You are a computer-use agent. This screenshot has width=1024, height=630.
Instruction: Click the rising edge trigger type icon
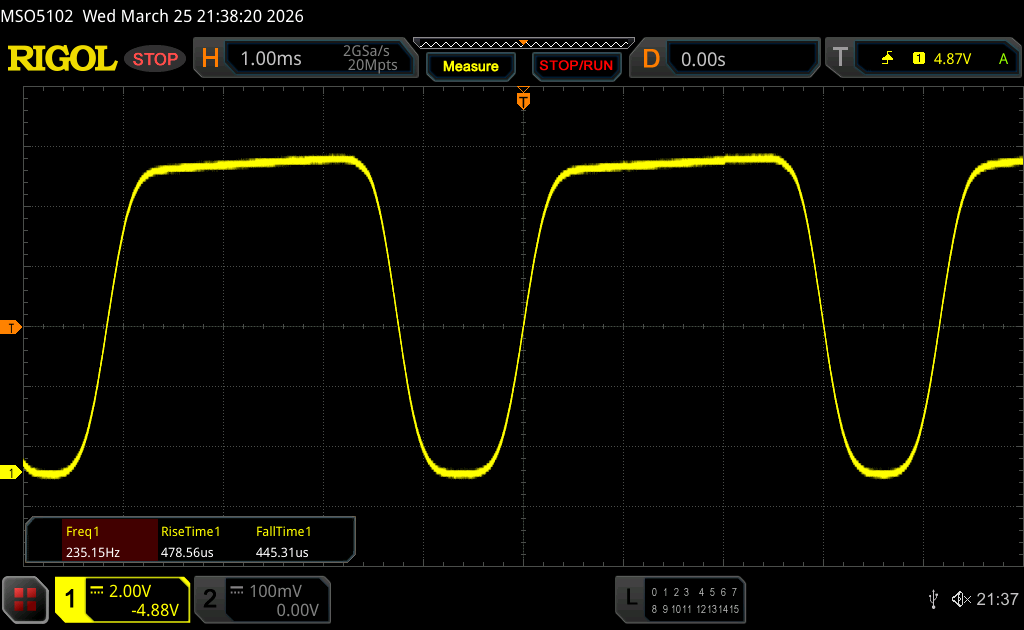(x=887, y=59)
